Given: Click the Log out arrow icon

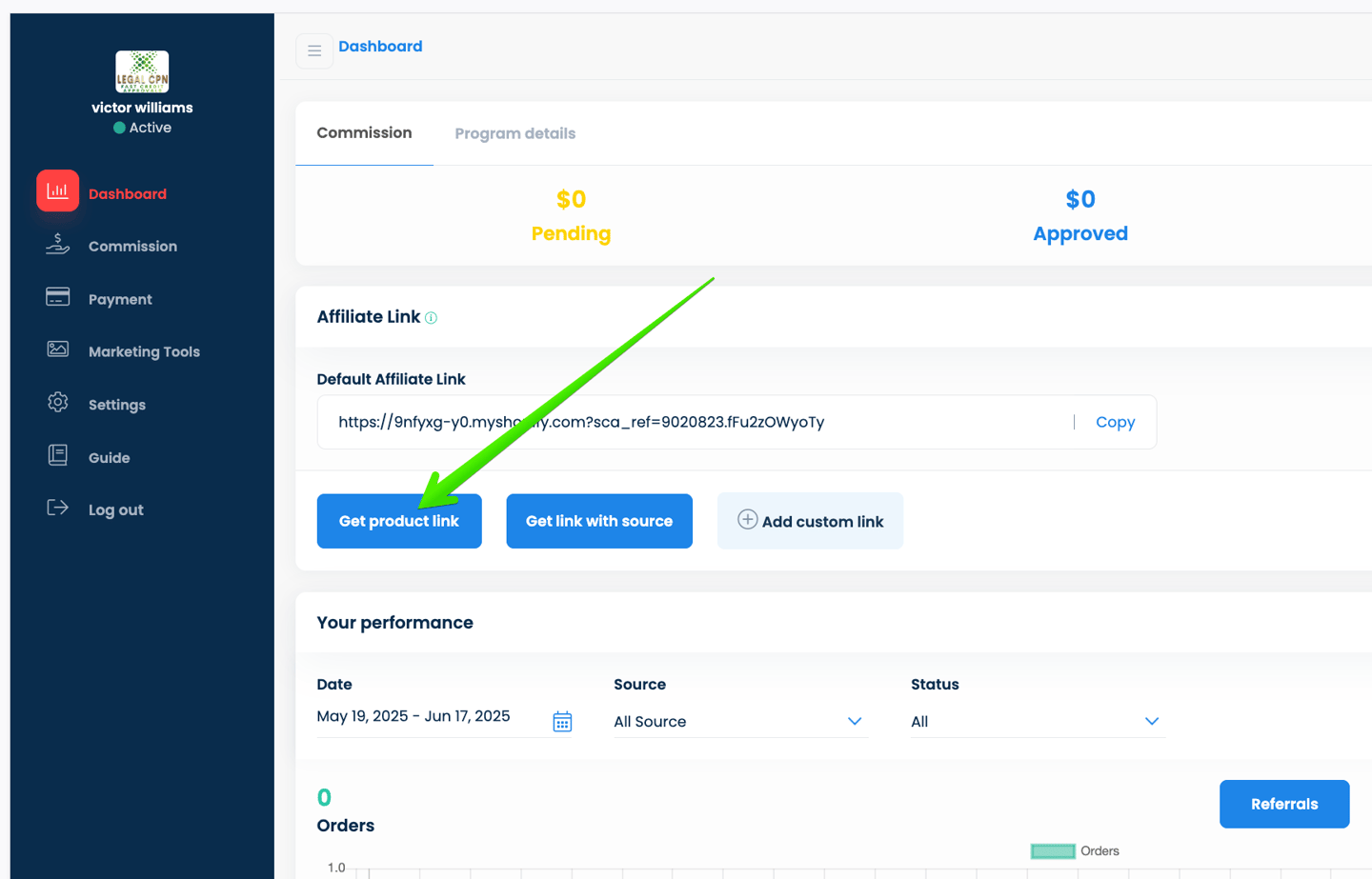Looking at the screenshot, I should pos(57,508).
